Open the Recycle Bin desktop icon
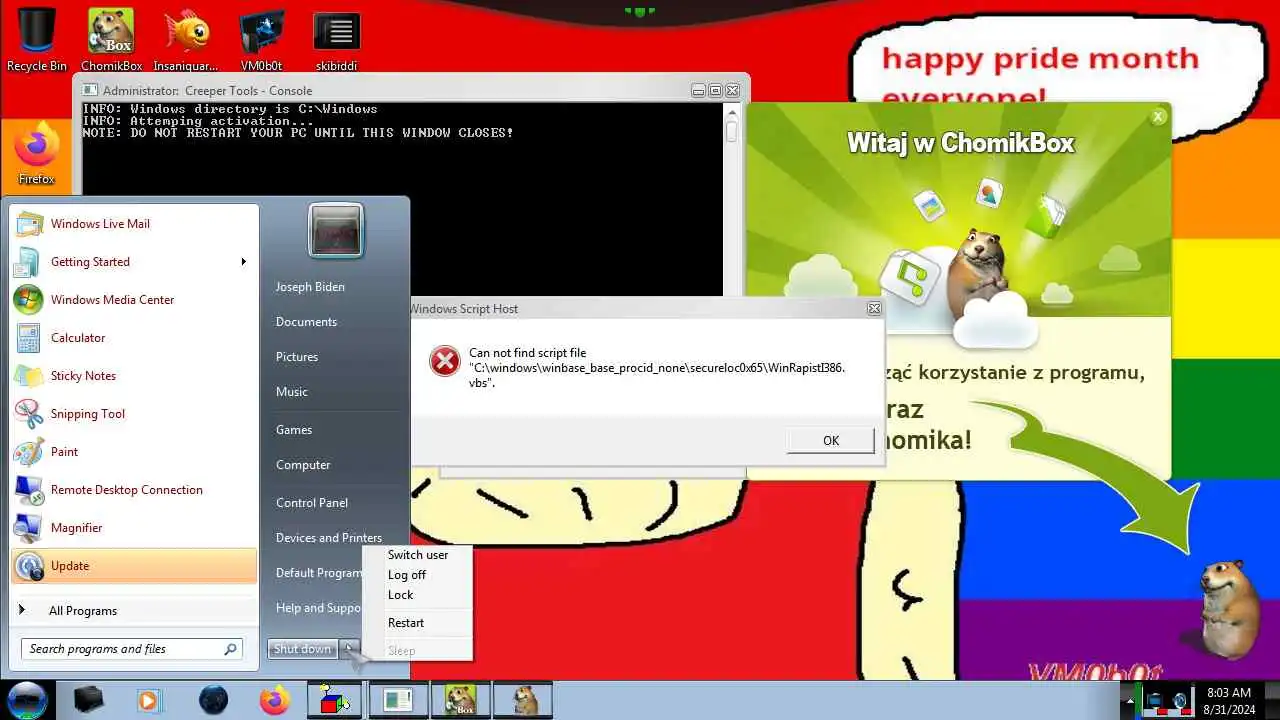Screen dimensions: 1280x720 37,40
